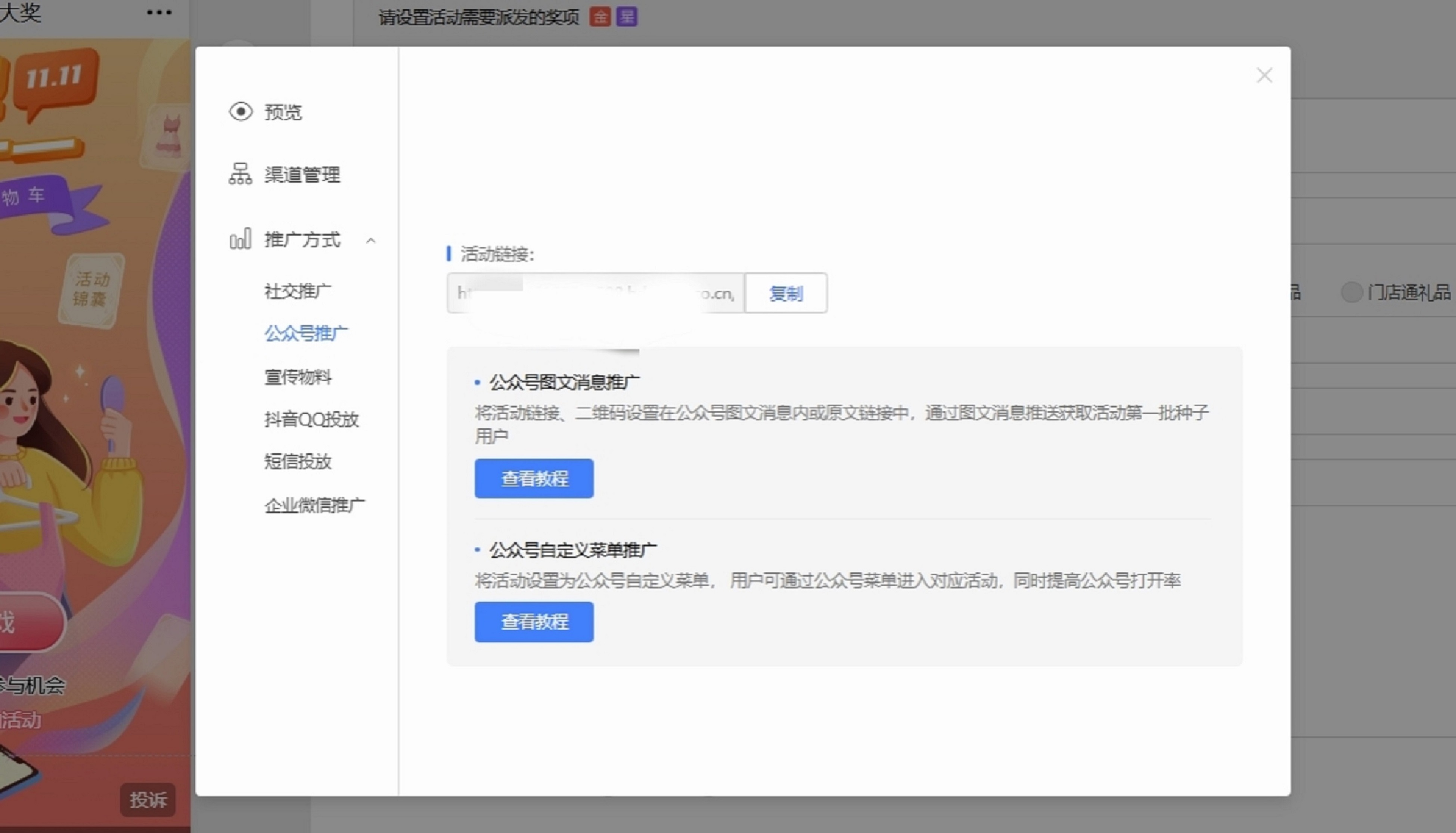
Task: Click the 推广方式 bar chart icon
Action: pyautogui.click(x=240, y=239)
